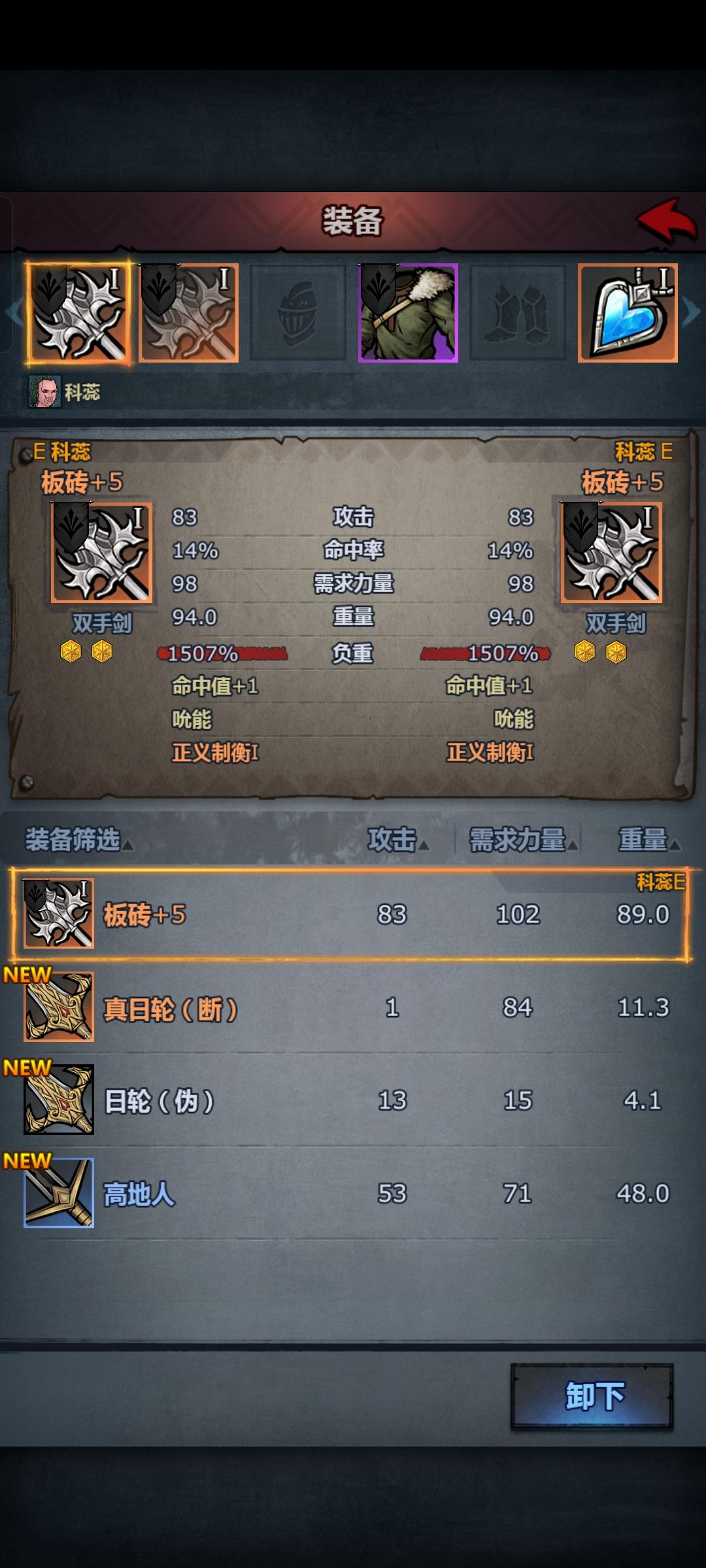
Task: Click the left 负重 load bar
Action: pyautogui.click(x=222, y=653)
